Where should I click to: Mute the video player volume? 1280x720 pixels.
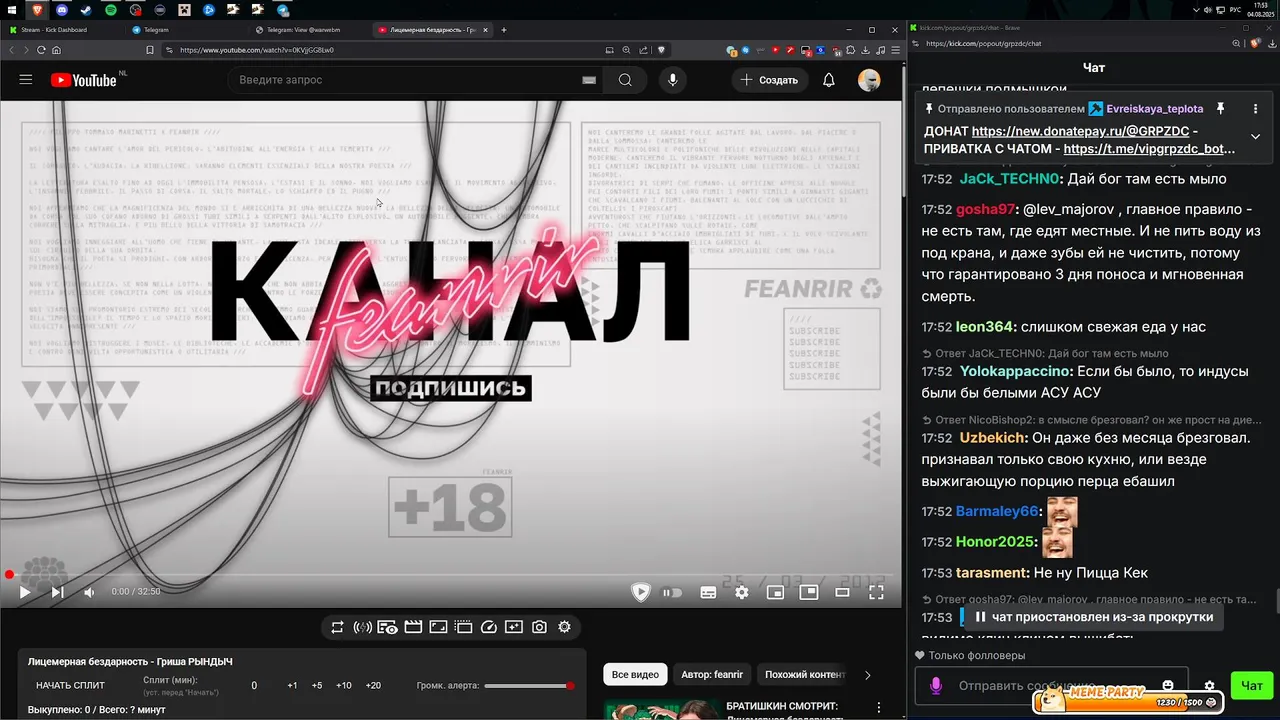[89, 592]
